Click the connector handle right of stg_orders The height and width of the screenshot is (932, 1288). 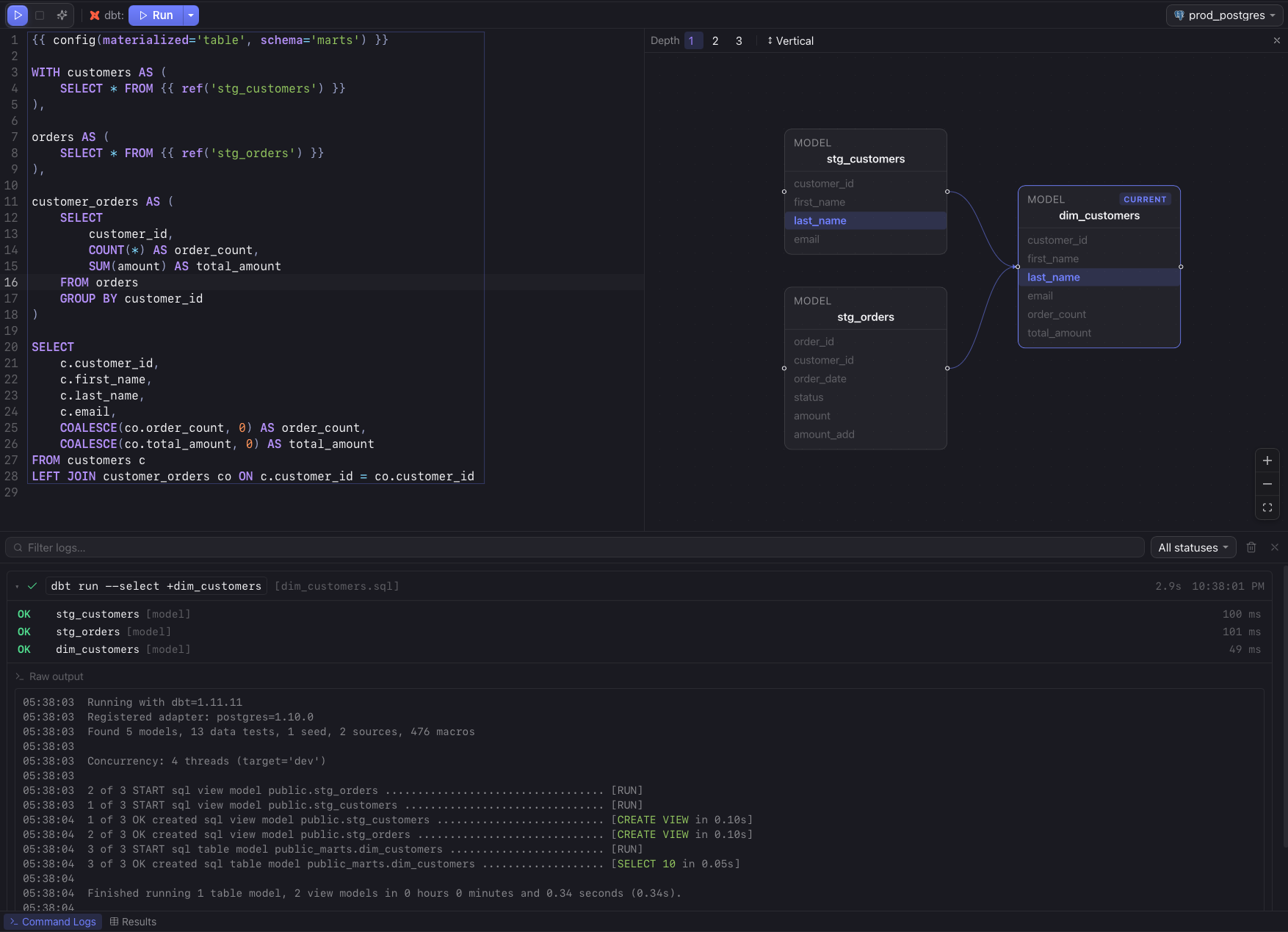coord(947,368)
